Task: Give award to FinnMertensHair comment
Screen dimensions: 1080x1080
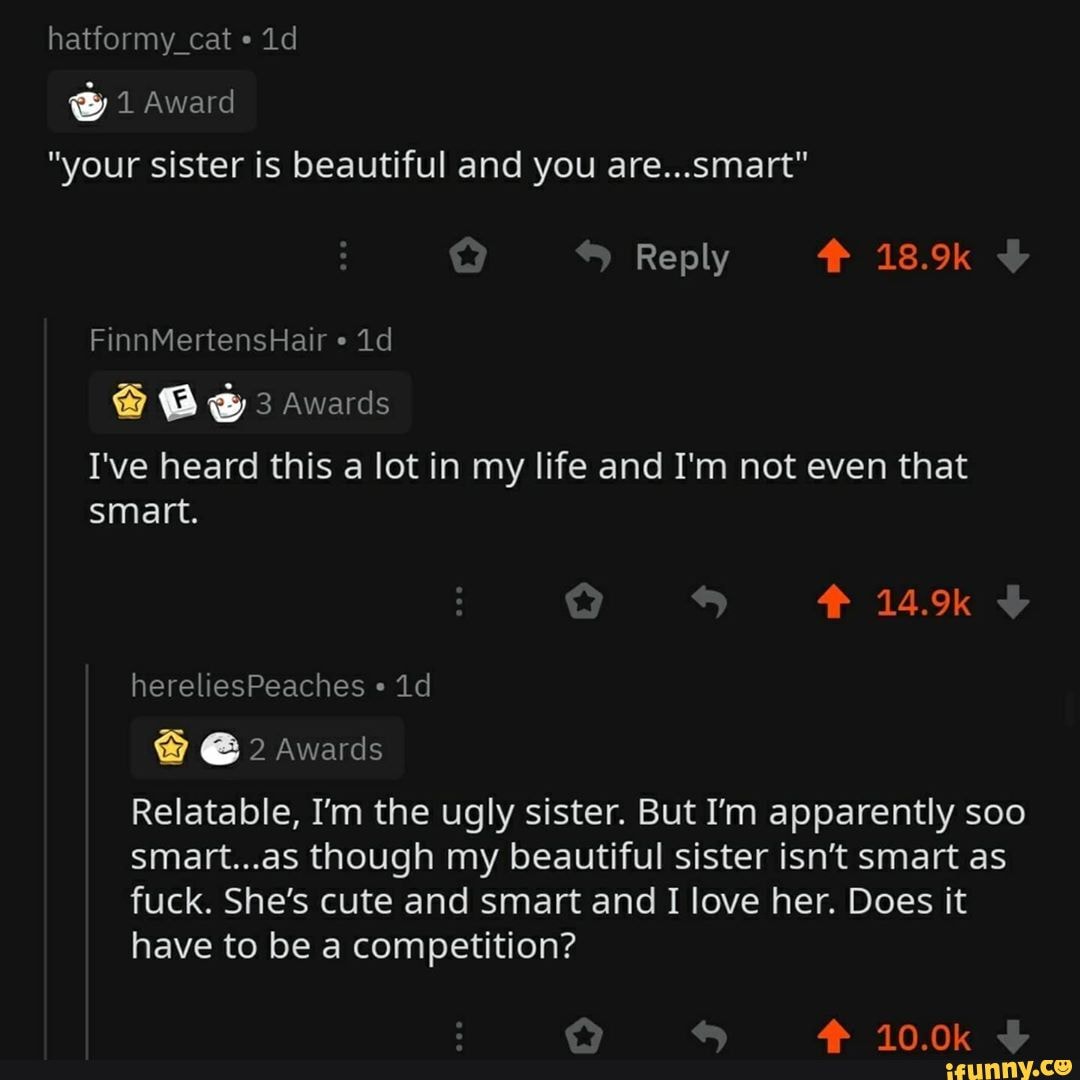Action: pyautogui.click(x=583, y=603)
